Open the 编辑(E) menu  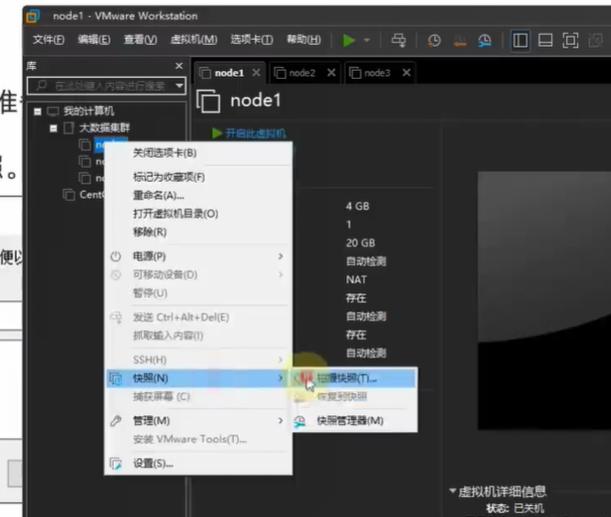coord(94,39)
